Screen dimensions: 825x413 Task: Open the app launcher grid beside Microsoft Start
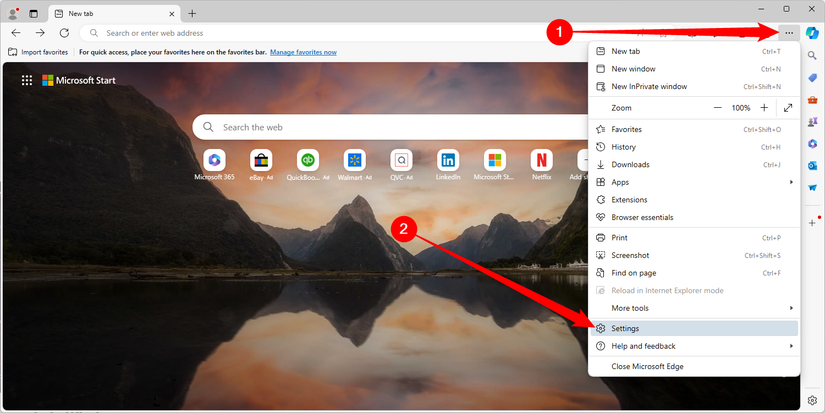point(27,80)
